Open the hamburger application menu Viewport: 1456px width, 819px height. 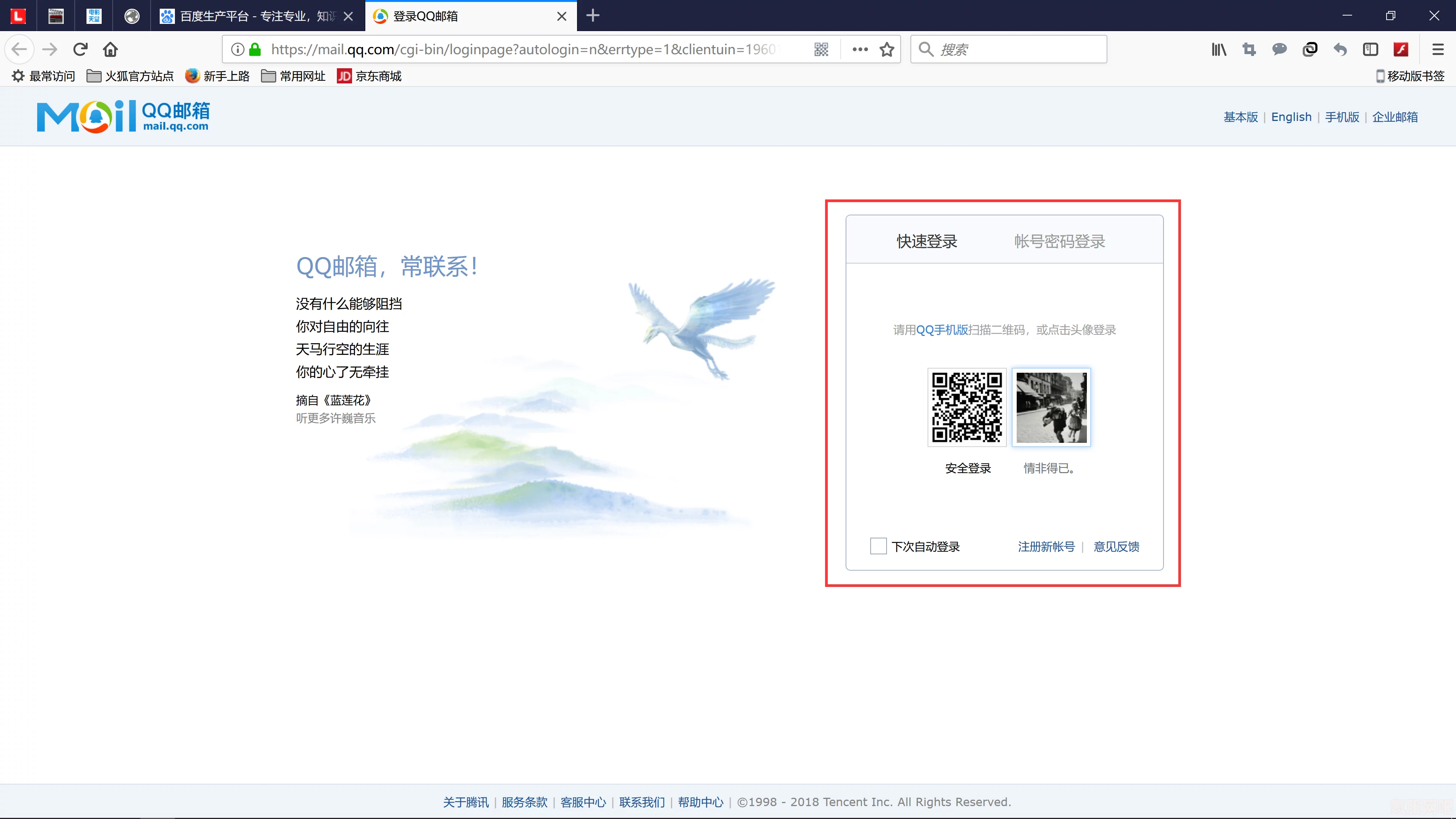[x=1438, y=50]
